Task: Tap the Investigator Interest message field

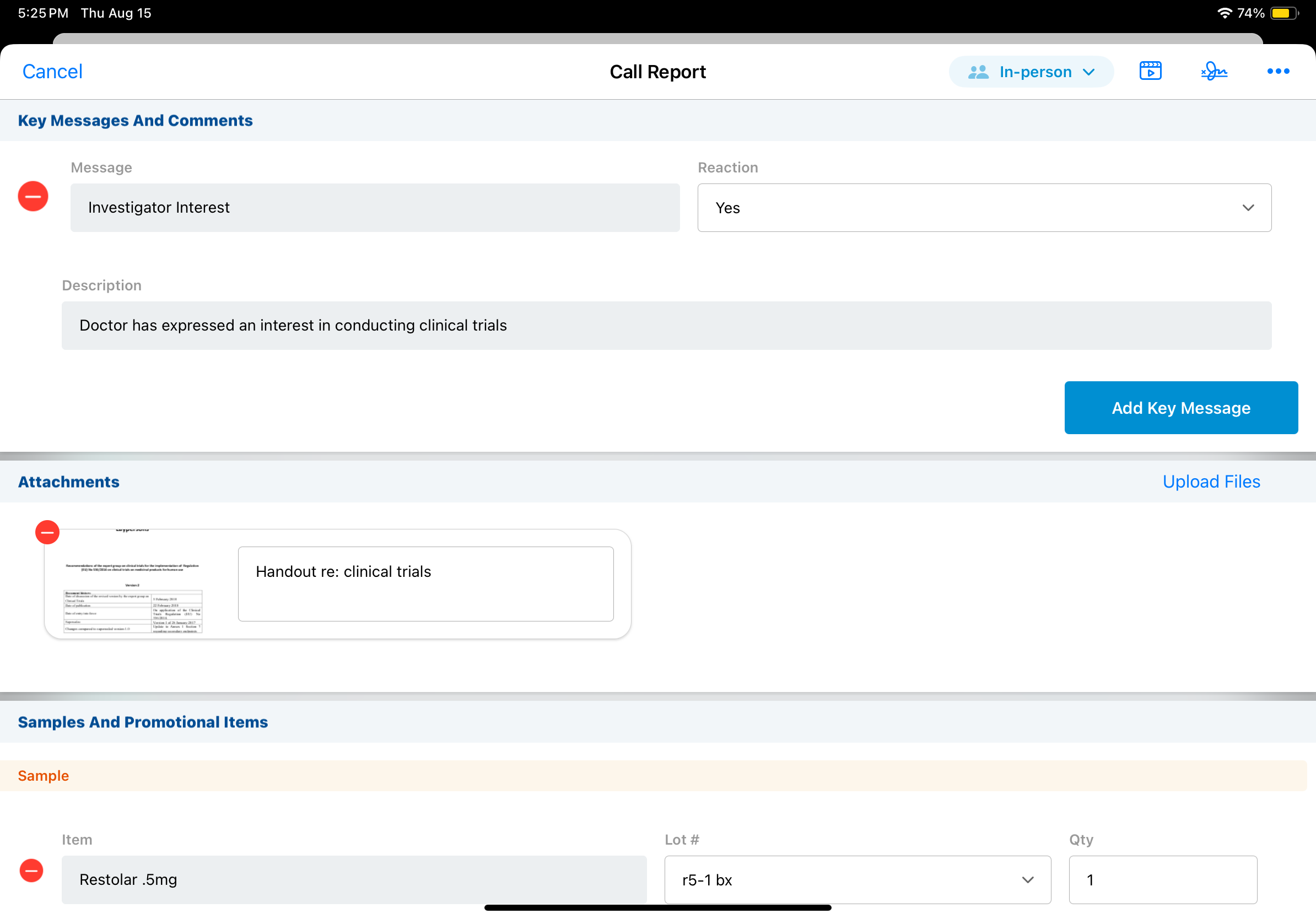Action: (375, 207)
